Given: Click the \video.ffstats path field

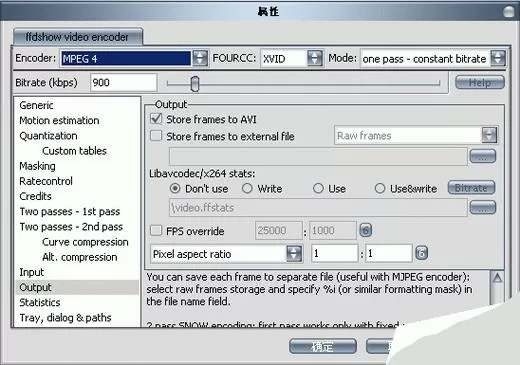Looking at the screenshot, I should pos(318,208).
